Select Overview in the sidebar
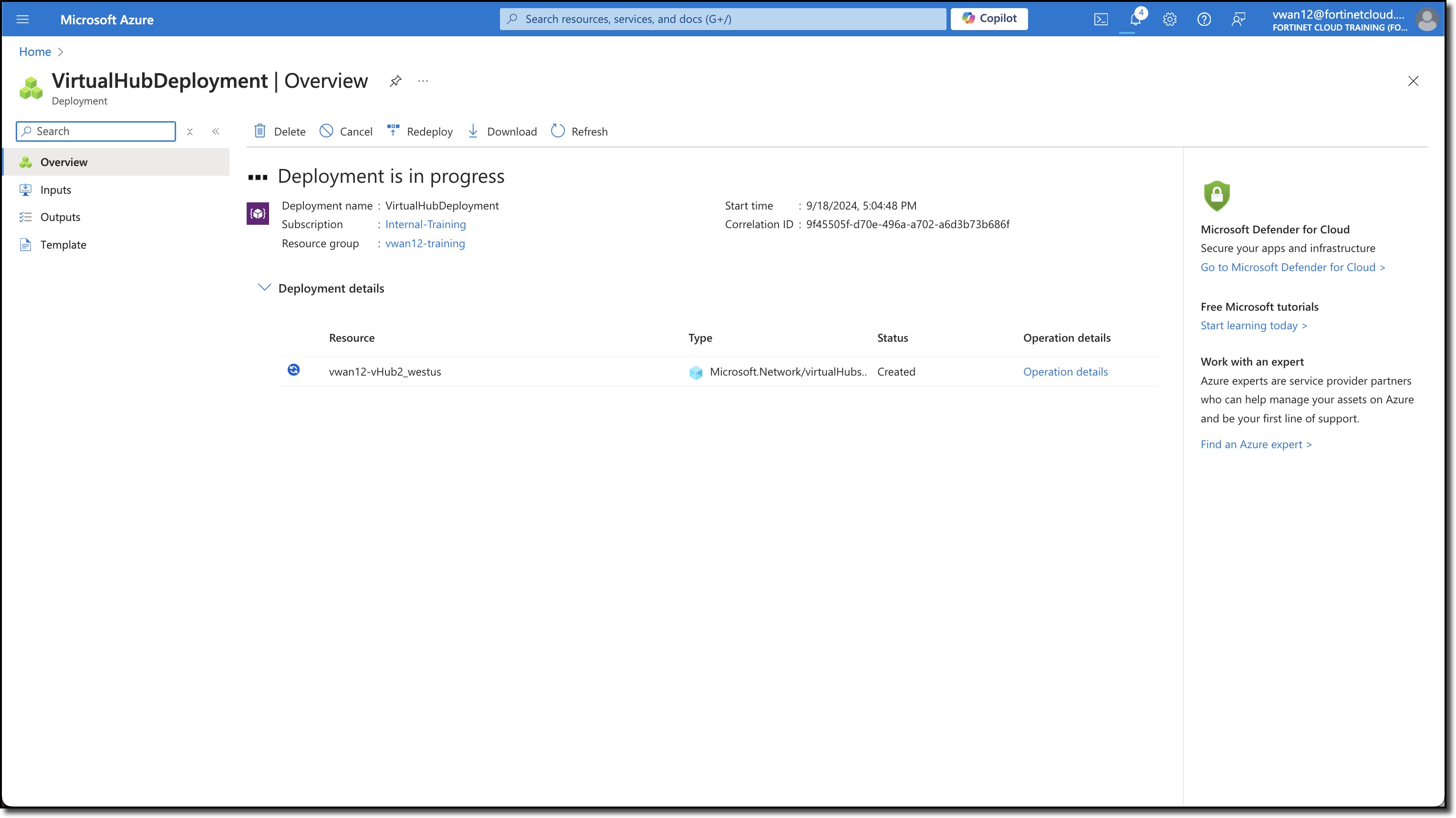This screenshot has height=818, width=1456. 116,162
